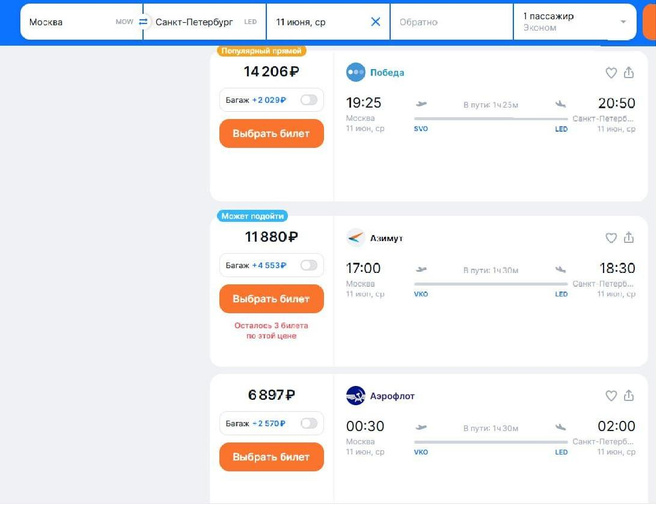Choose ticket for Победа flight
Image resolution: width=656 pixels, height=505 pixels.
click(271, 133)
